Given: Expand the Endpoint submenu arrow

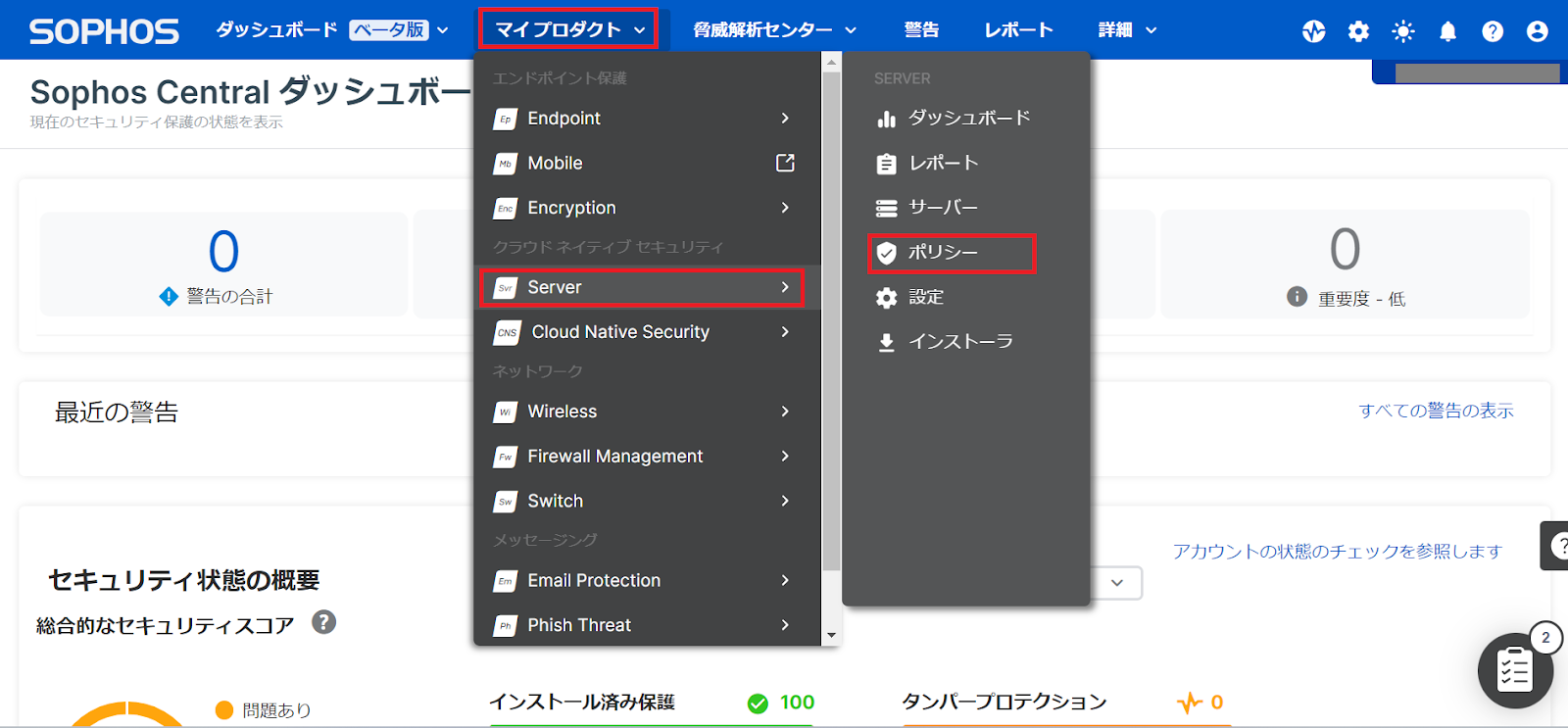Looking at the screenshot, I should [x=785, y=119].
